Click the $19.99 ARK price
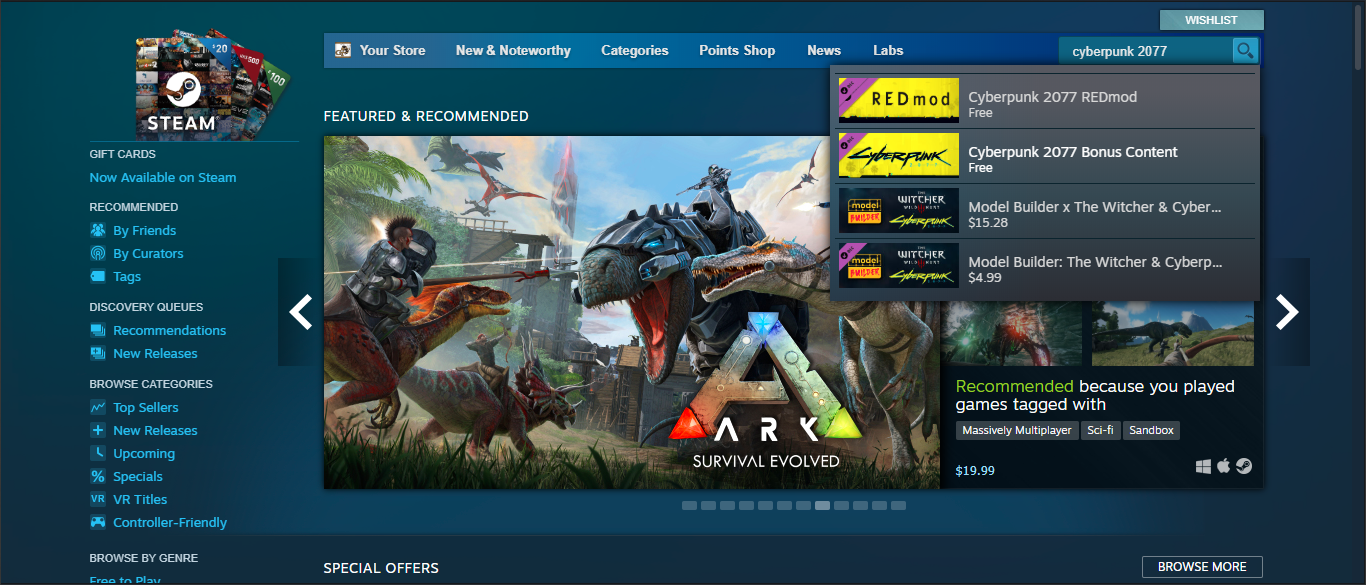 click(x=975, y=470)
